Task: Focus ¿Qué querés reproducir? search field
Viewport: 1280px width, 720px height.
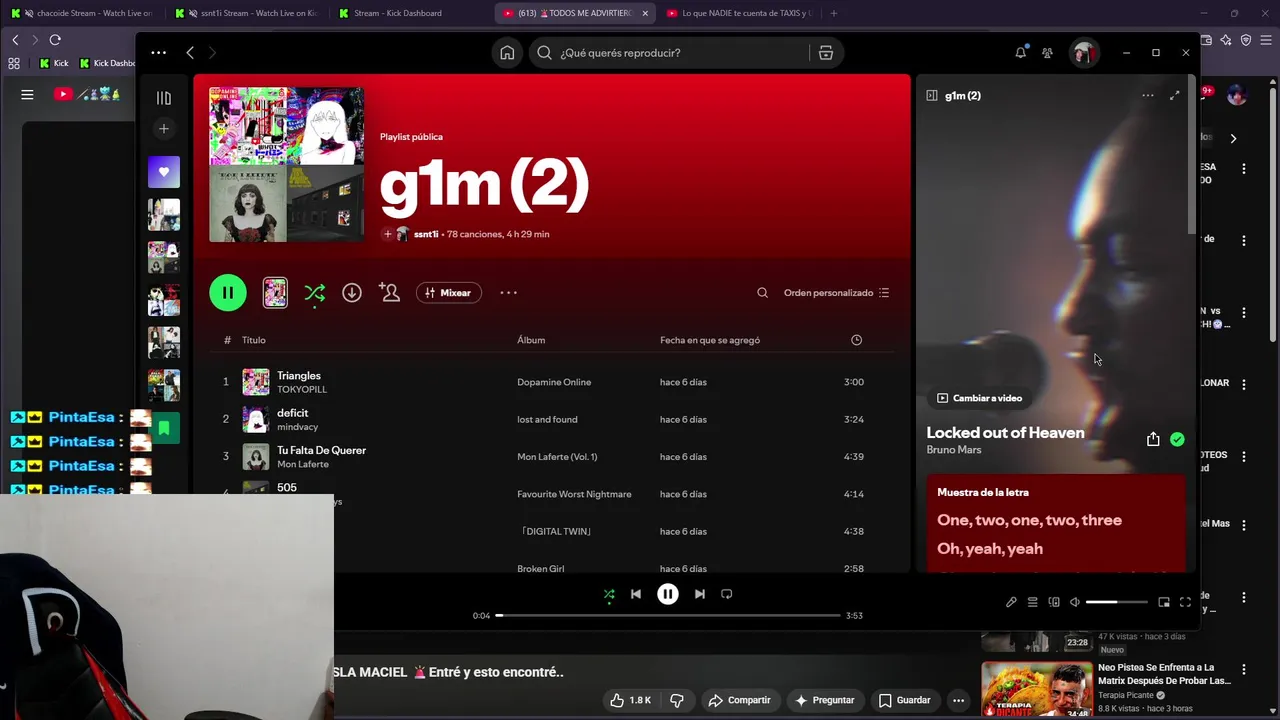Action: pyautogui.click(x=670, y=53)
